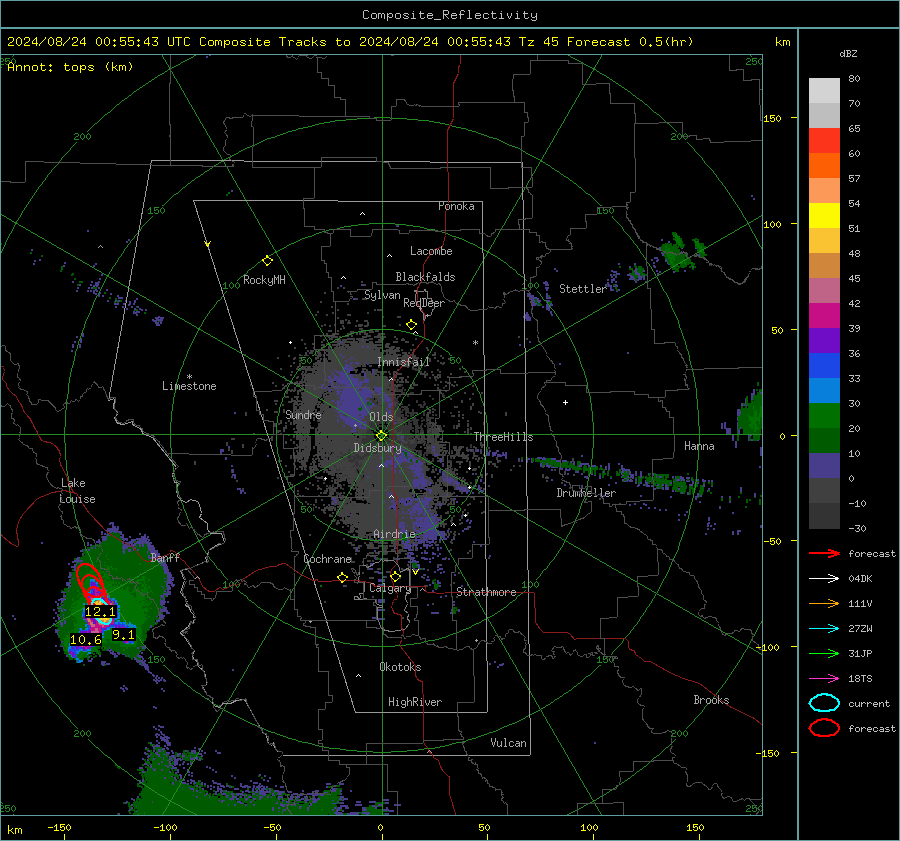
Task: Click the Stettler label
Action: click(583, 289)
